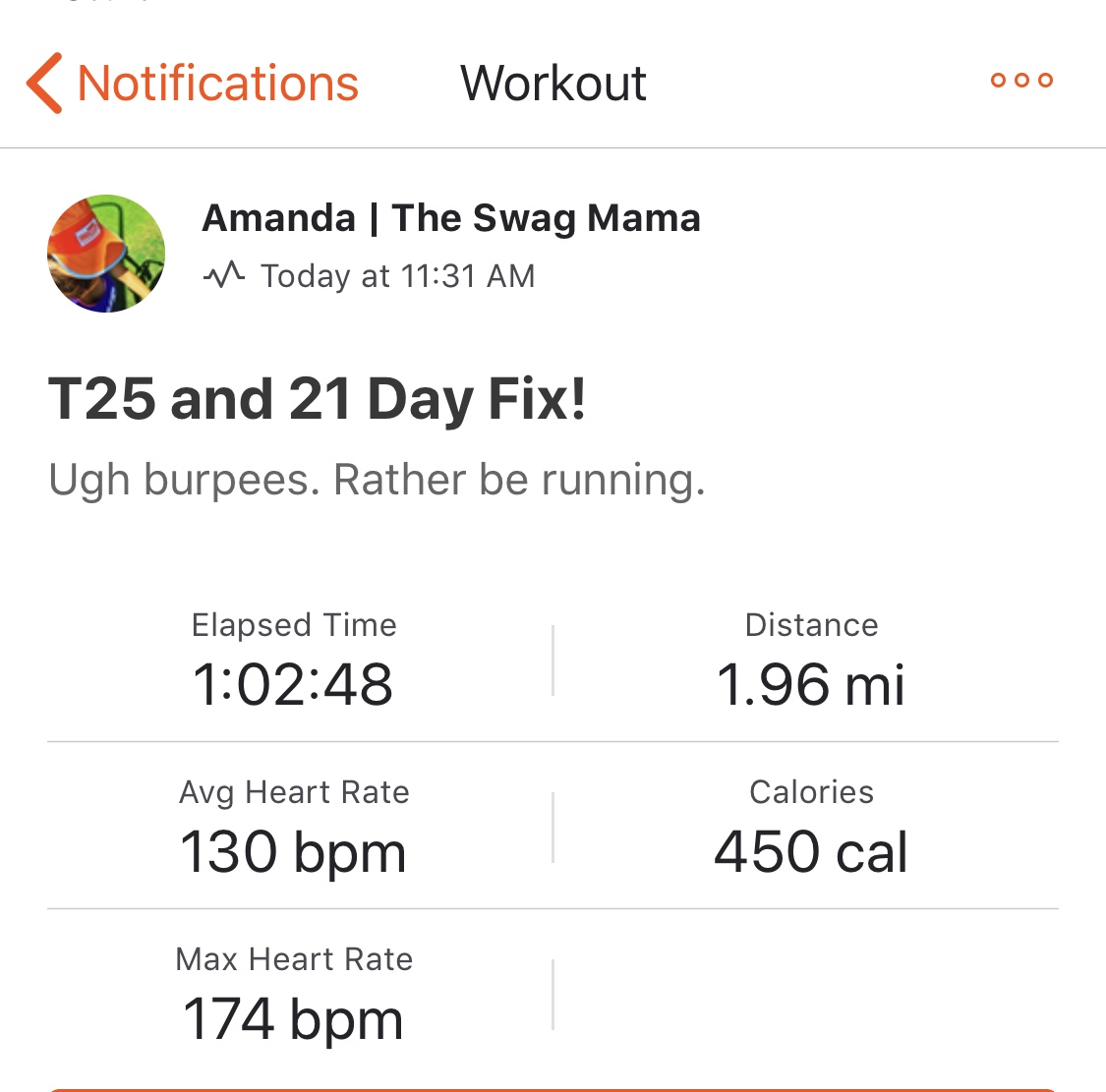The width and height of the screenshot is (1106, 1092).
Task: Tap the Avg Heart Rate label
Action: tap(294, 792)
